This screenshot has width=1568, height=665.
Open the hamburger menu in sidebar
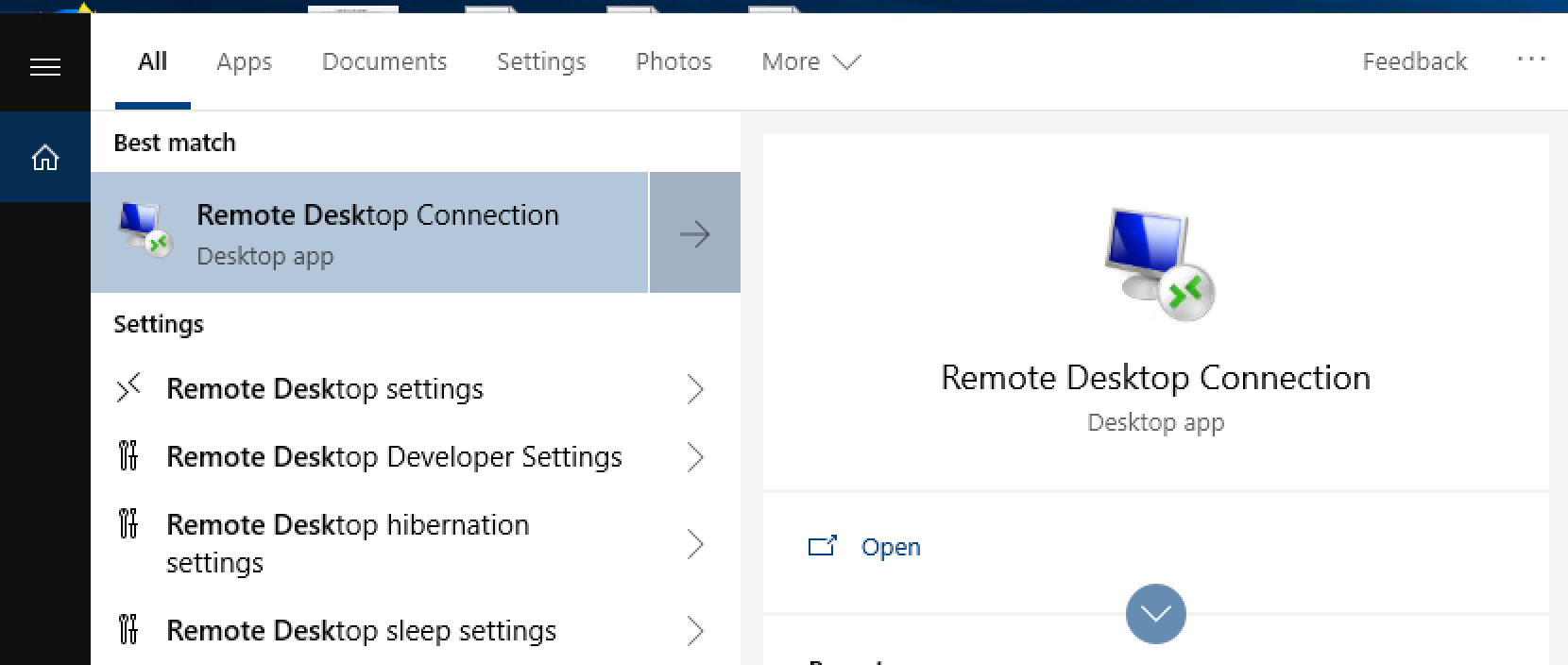click(44, 67)
